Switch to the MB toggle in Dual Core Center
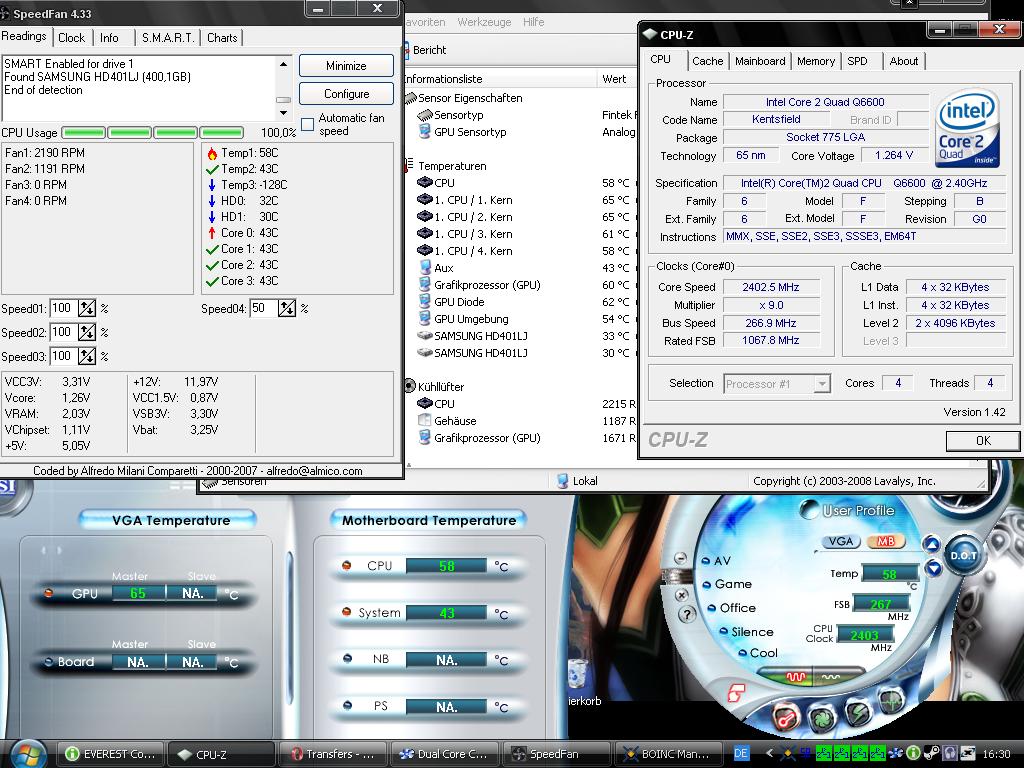 (x=886, y=541)
